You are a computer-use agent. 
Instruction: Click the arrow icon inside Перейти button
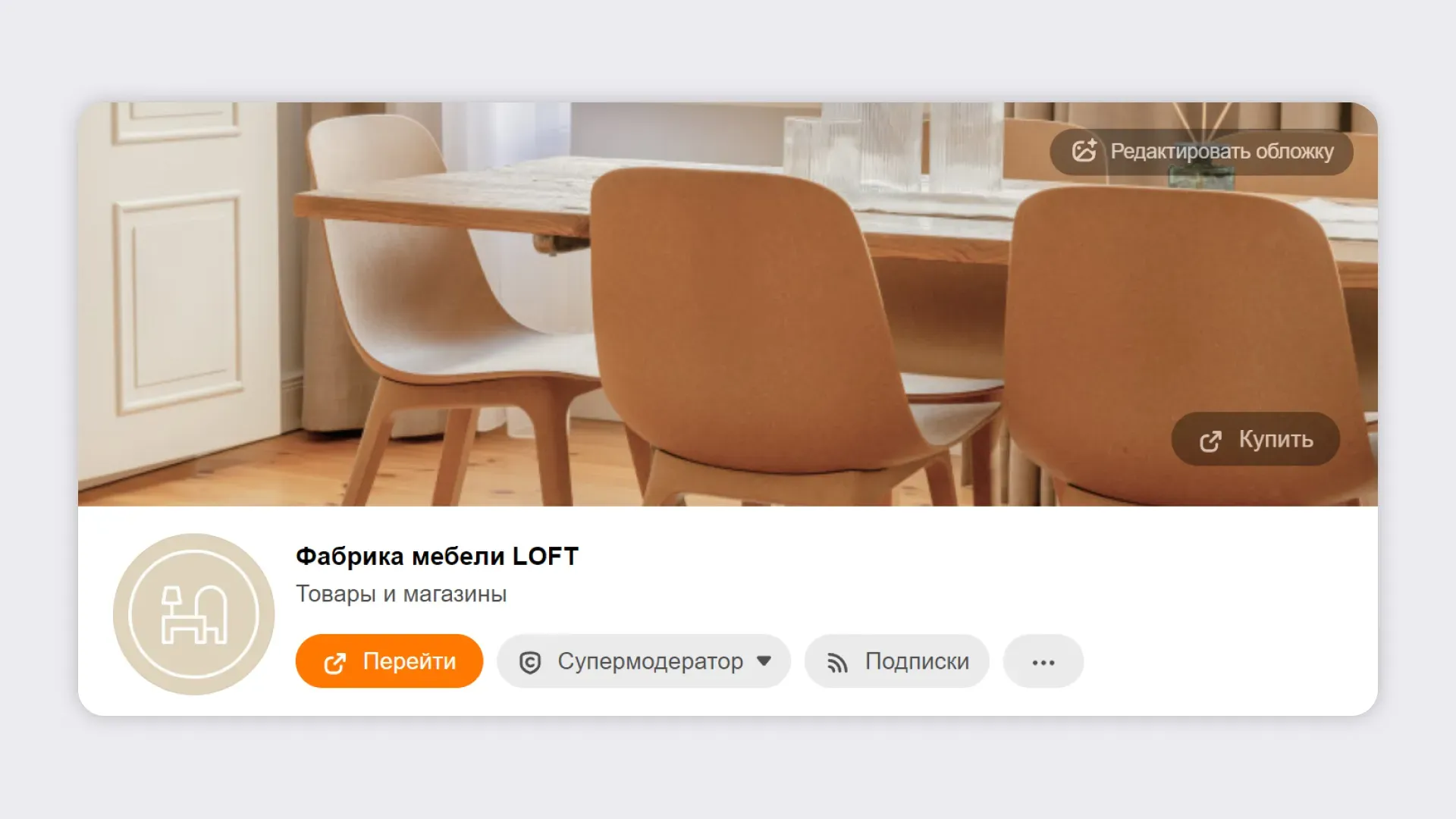click(335, 664)
